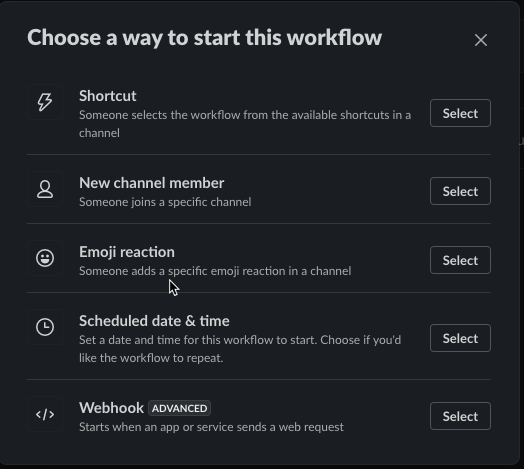Click the Emoji reaction title
This screenshot has width=524, height=469.
pos(127,252)
